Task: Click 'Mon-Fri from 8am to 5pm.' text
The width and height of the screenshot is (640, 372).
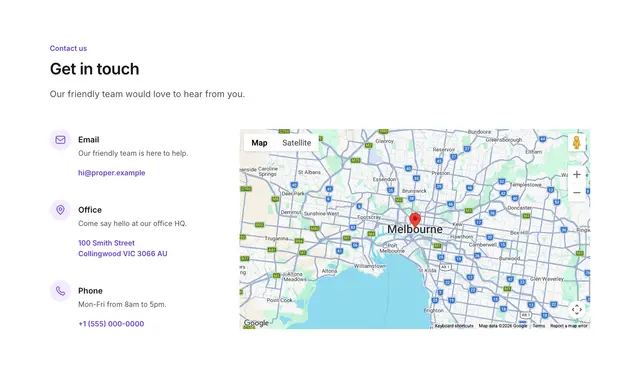Action: point(122,304)
